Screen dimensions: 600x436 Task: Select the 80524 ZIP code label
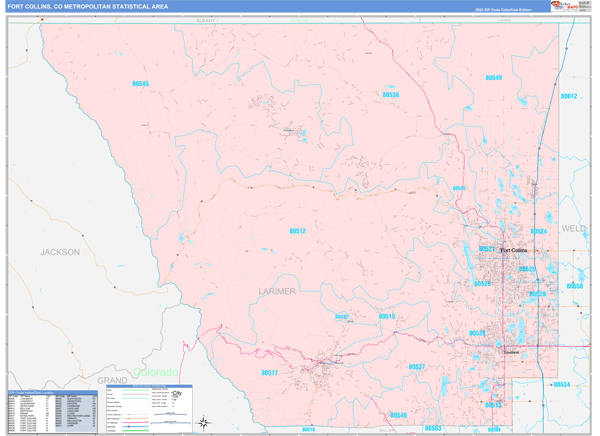coord(539,231)
